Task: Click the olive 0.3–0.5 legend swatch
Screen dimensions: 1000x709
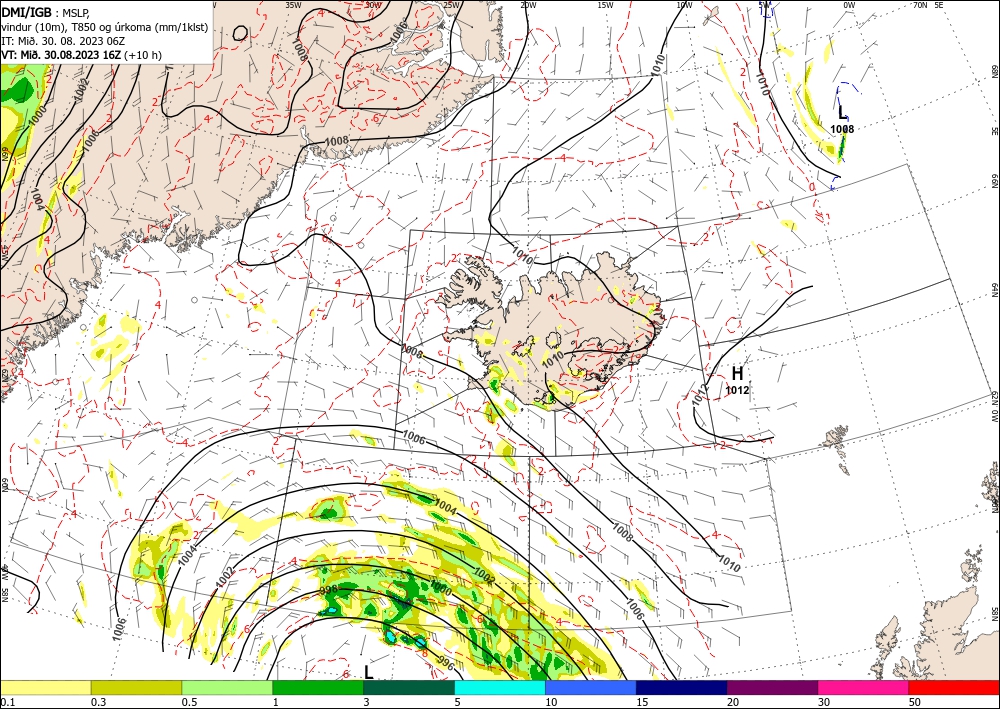Action: 136,687
